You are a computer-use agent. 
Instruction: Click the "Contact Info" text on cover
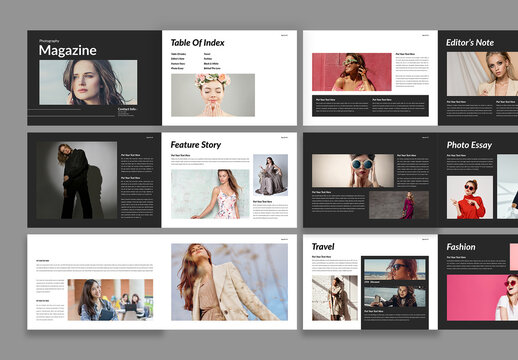[x=127, y=109]
